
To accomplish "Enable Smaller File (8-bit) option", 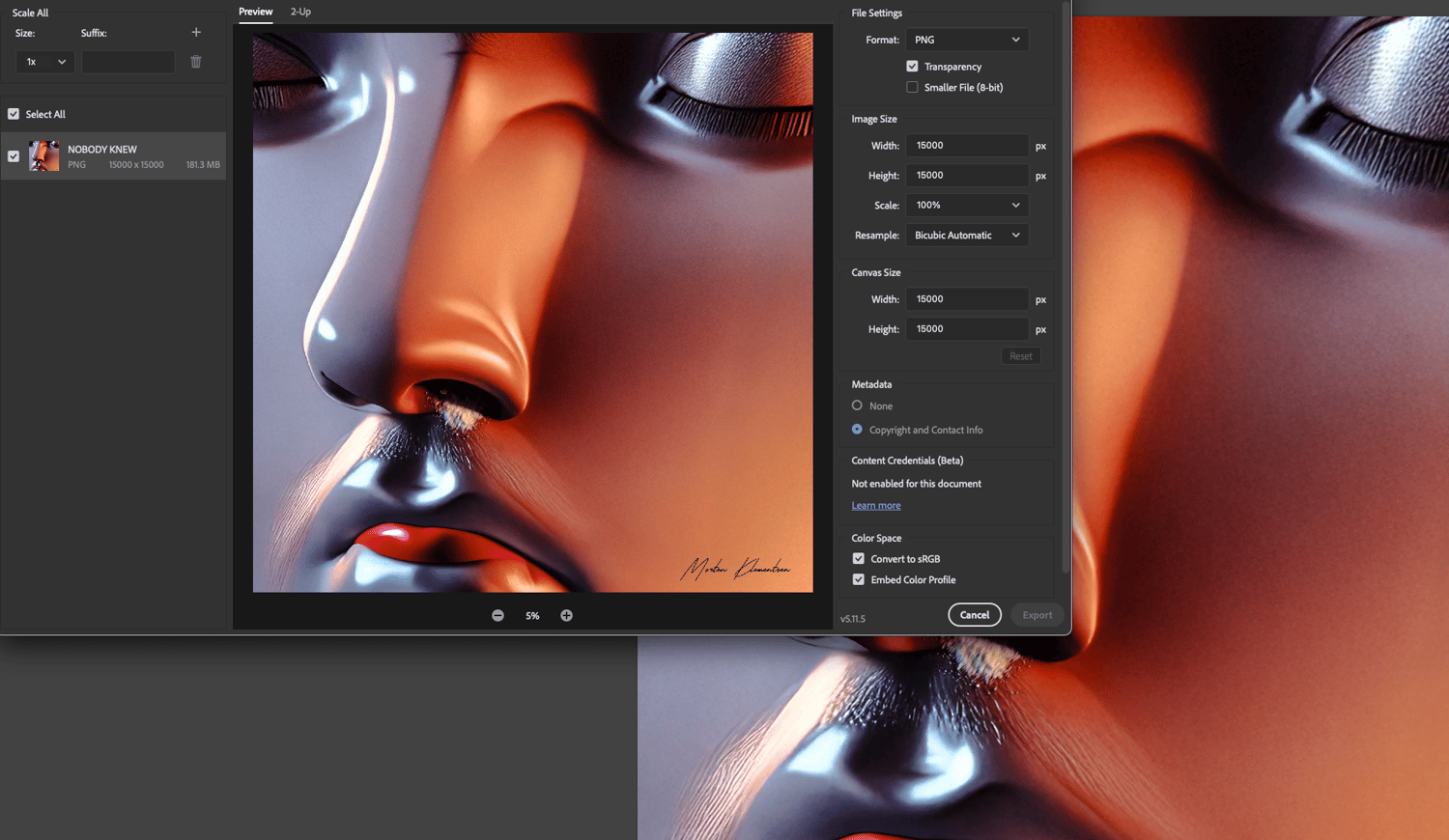I will (912, 87).
